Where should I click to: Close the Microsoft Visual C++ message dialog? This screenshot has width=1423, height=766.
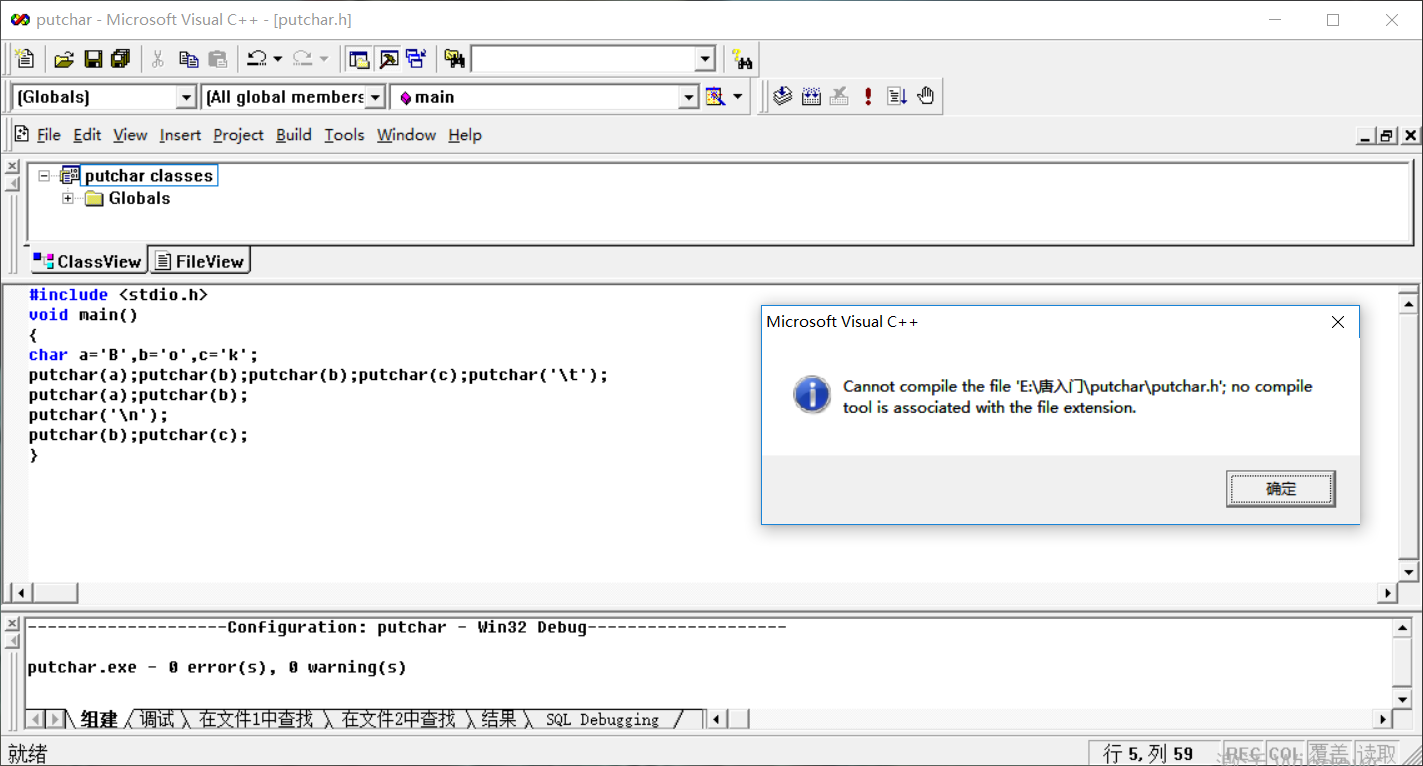pyautogui.click(x=1338, y=322)
